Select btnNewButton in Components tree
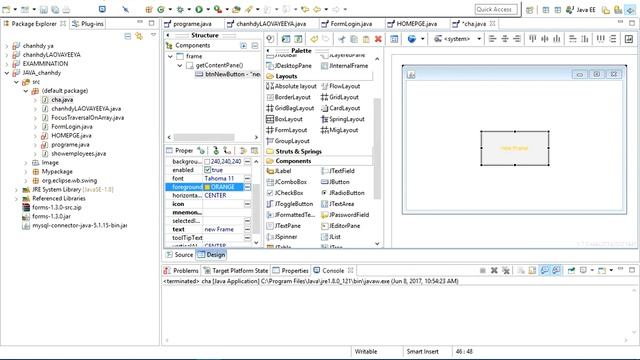The width and height of the screenshot is (640, 360). click(x=228, y=74)
